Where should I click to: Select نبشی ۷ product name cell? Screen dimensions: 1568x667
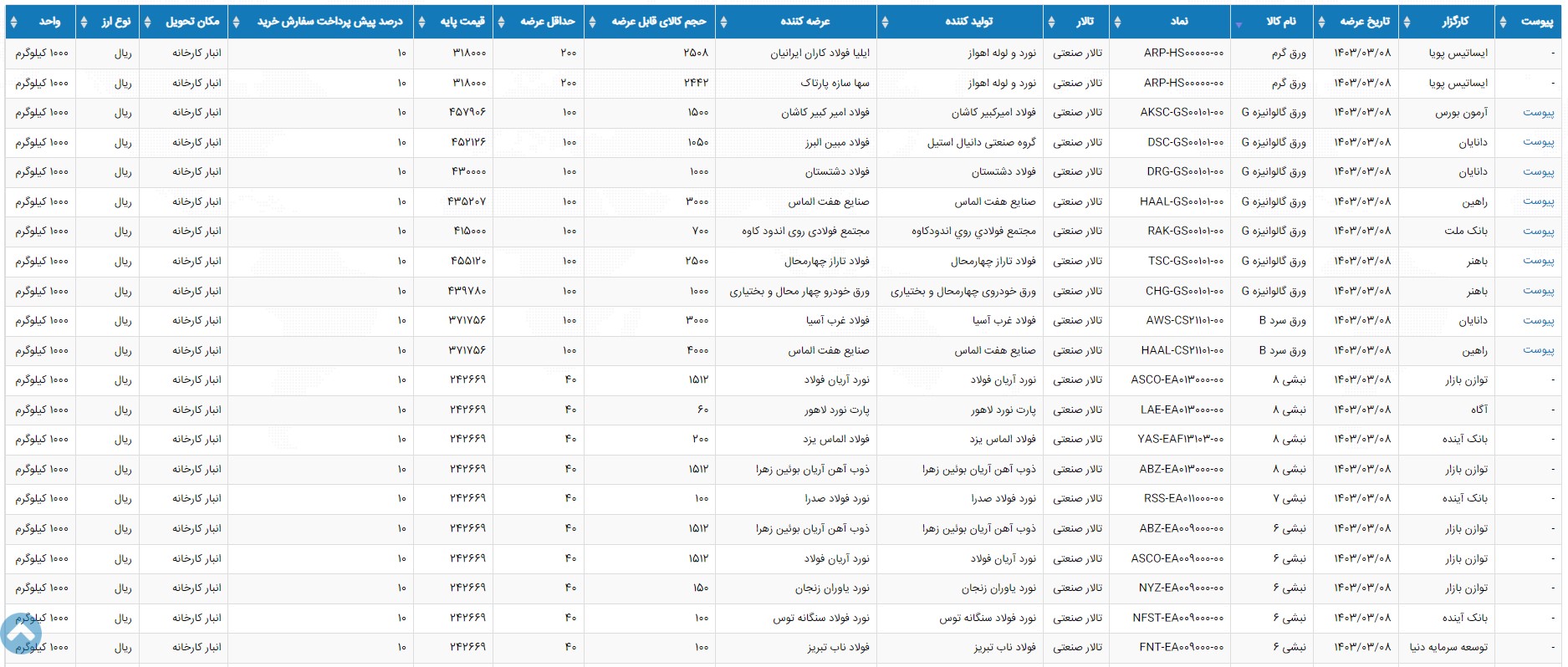tap(1272, 498)
